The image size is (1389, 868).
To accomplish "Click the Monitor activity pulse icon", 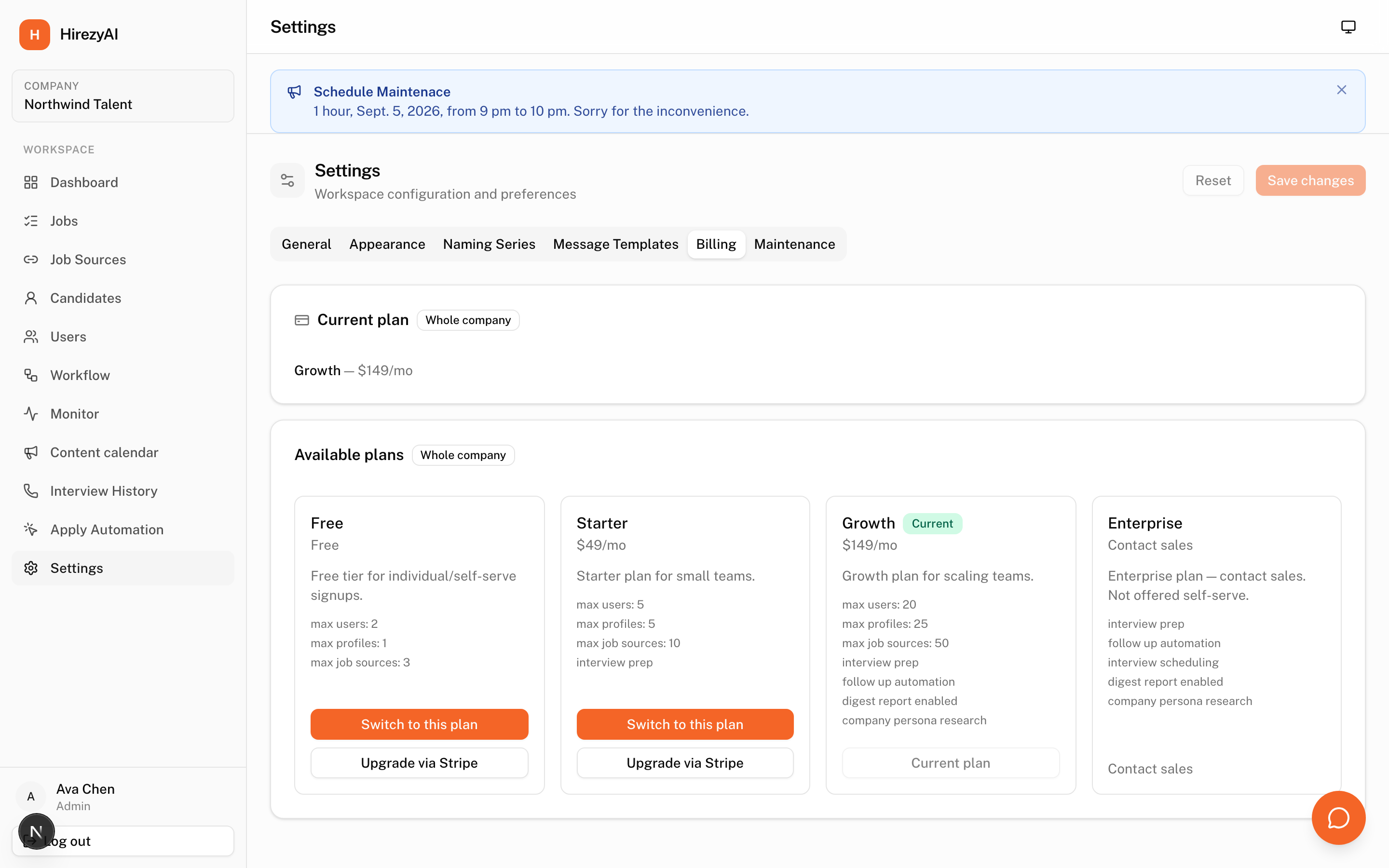I will [31, 414].
